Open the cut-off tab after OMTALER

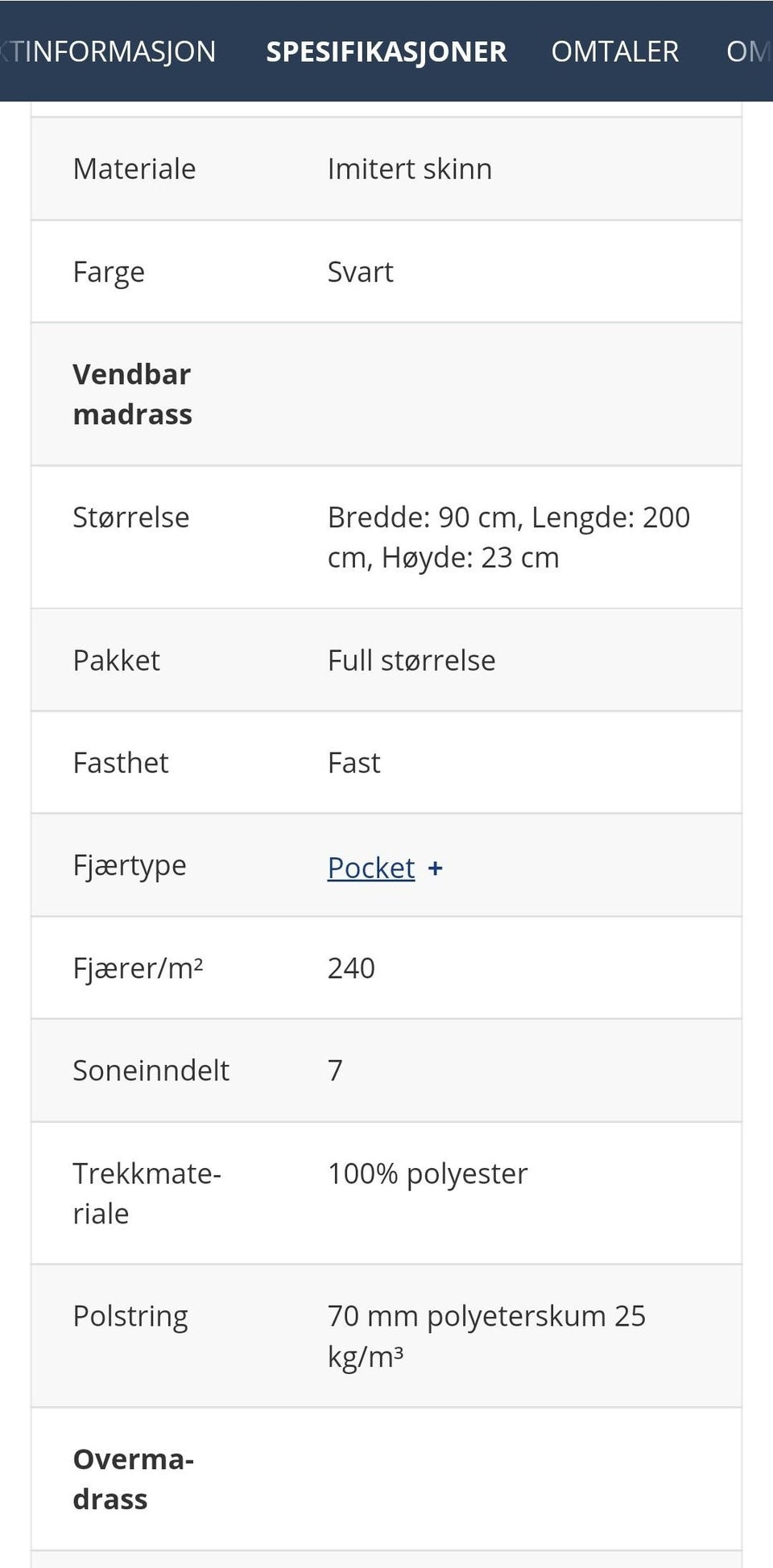(x=748, y=52)
